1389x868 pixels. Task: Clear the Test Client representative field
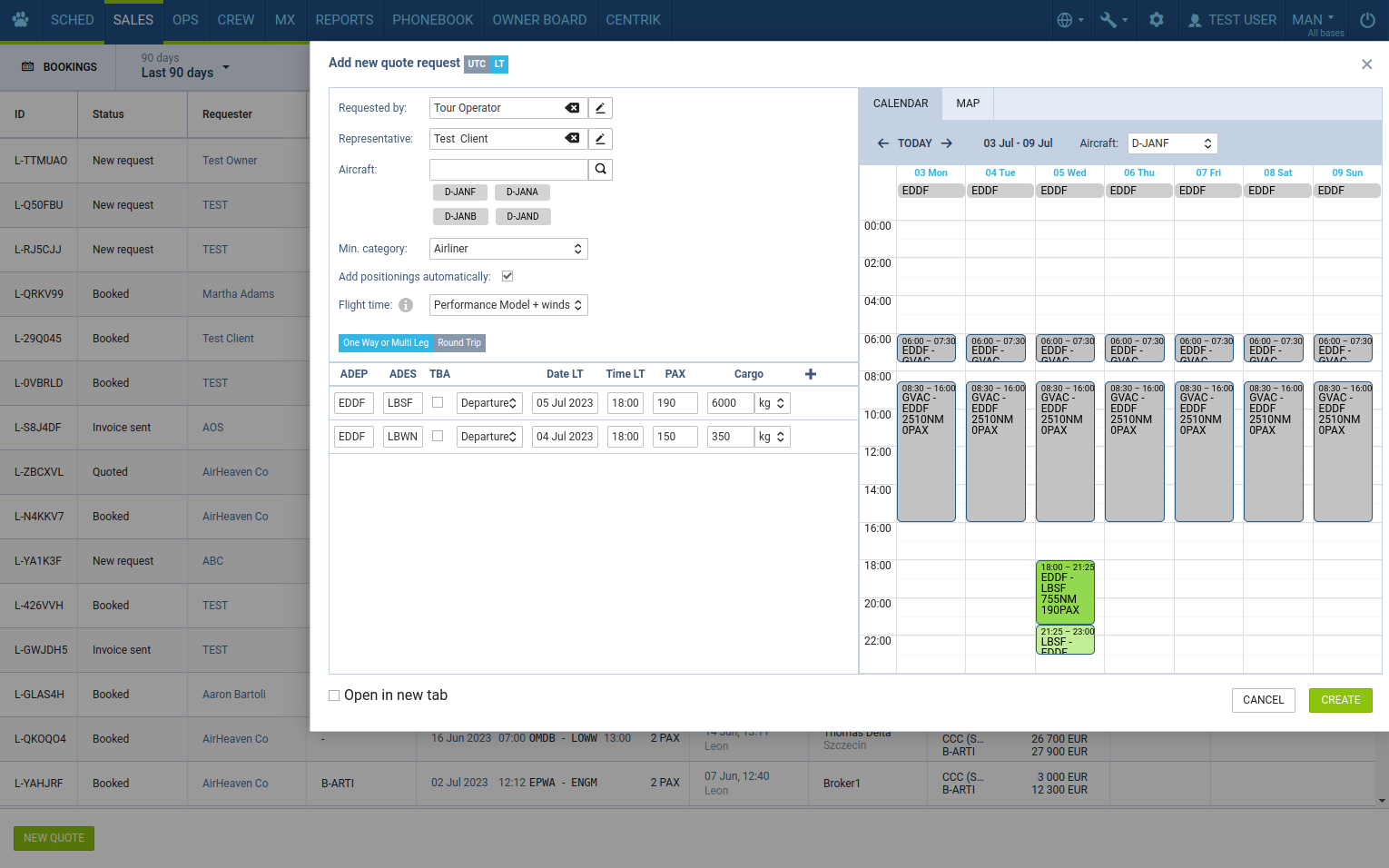click(572, 139)
